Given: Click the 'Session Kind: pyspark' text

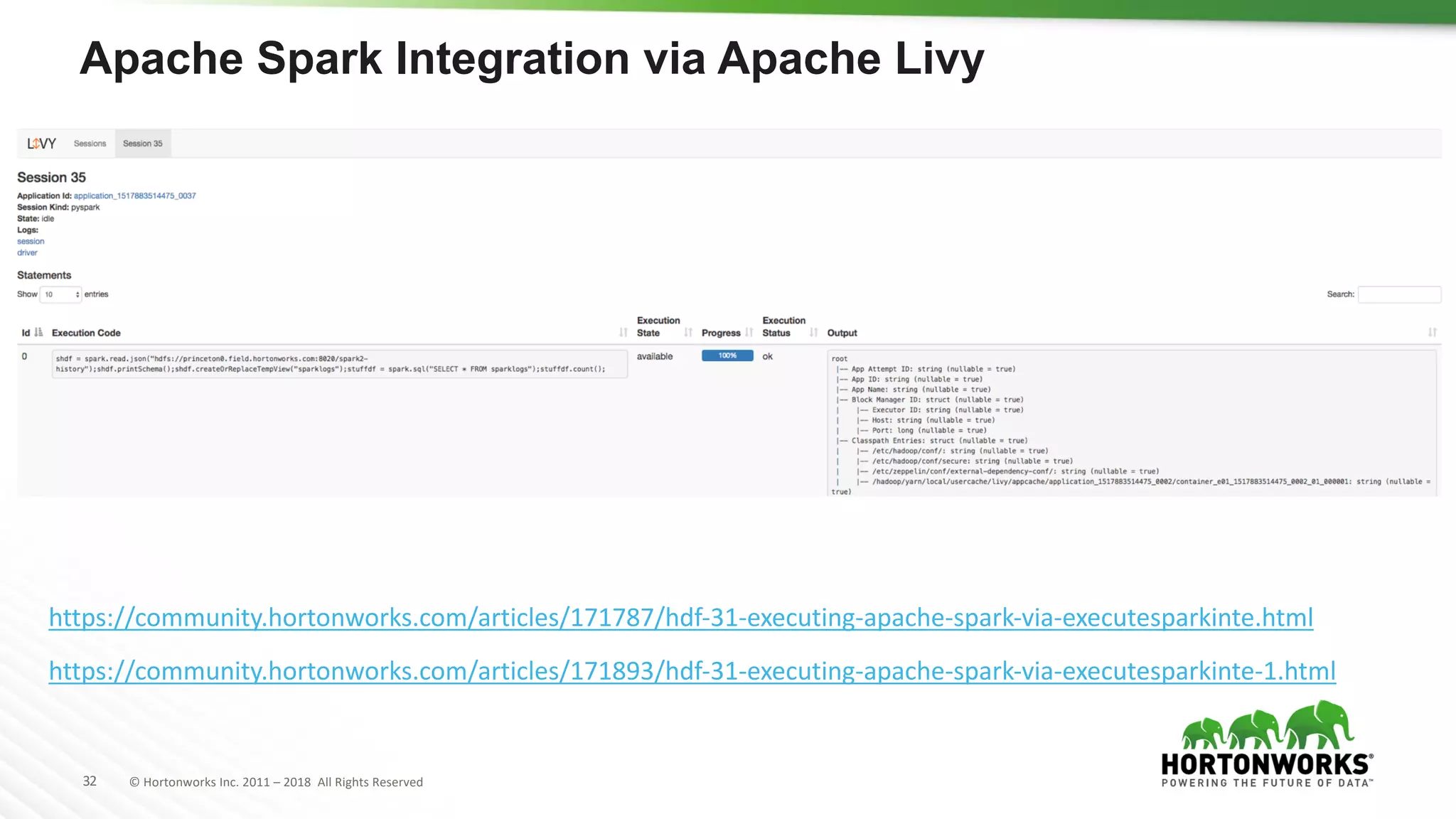Looking at the screenshot, I should (58, 207).
